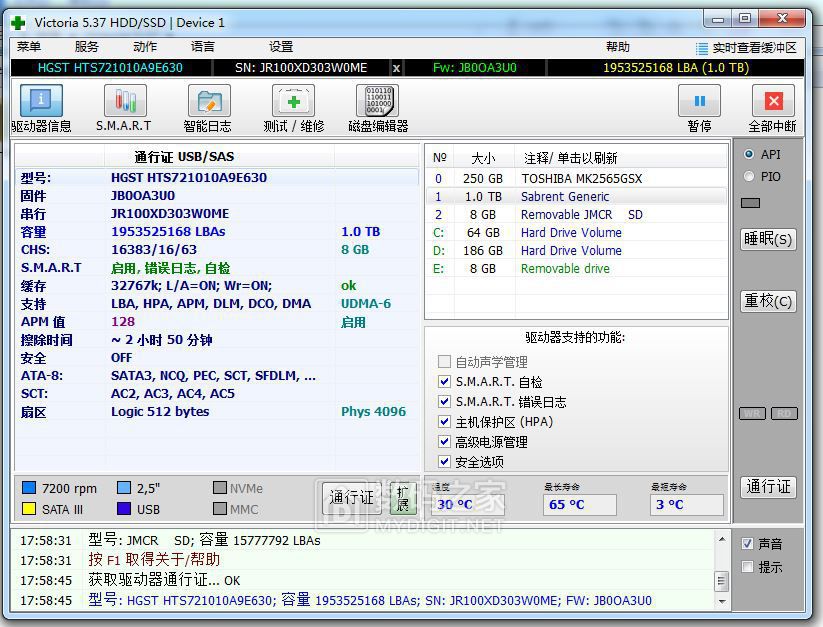This screenshot has height=627, width=823.
Task: Open the 智能日志 smart logs icon
Action: (209, 101)
